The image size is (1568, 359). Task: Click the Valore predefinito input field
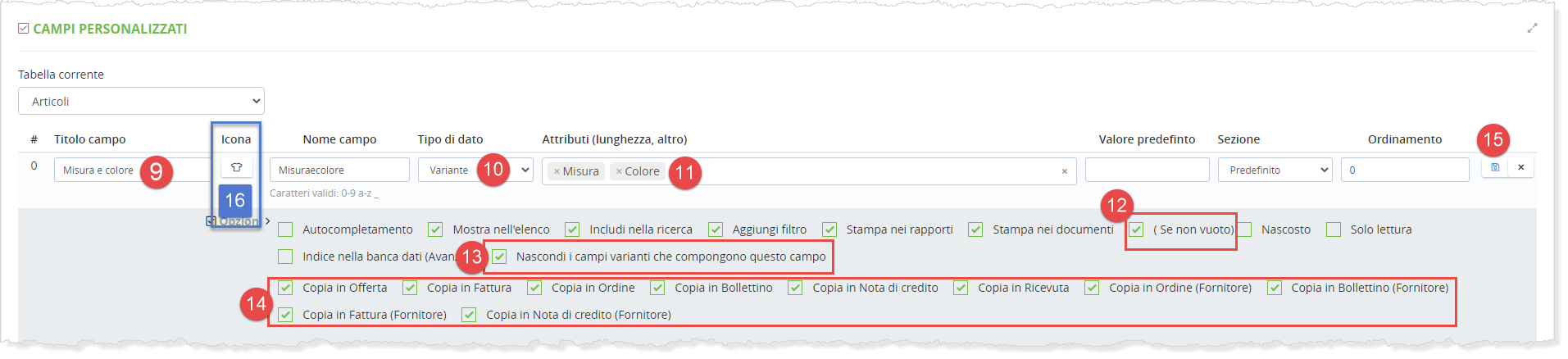(x=1147, y=170)
